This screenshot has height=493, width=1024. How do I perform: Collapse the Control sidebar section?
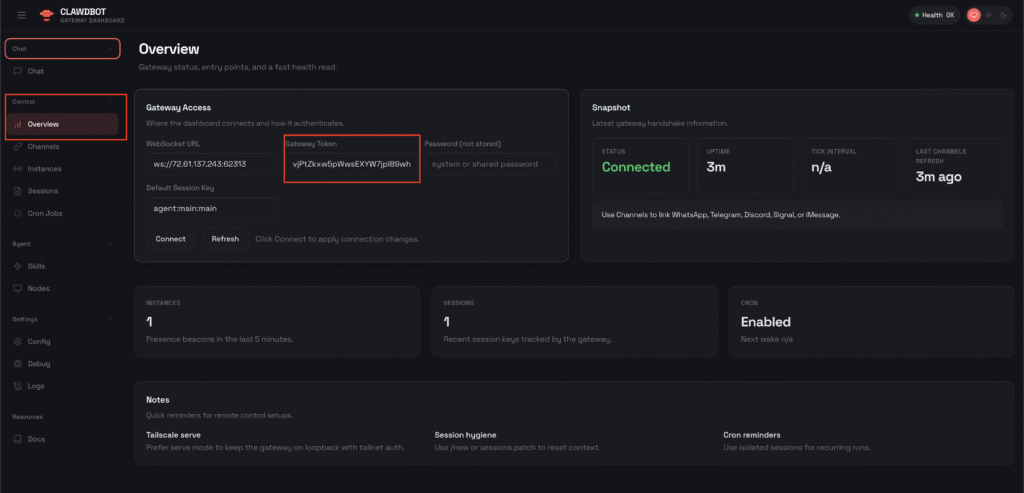click(x=63, y=102)
